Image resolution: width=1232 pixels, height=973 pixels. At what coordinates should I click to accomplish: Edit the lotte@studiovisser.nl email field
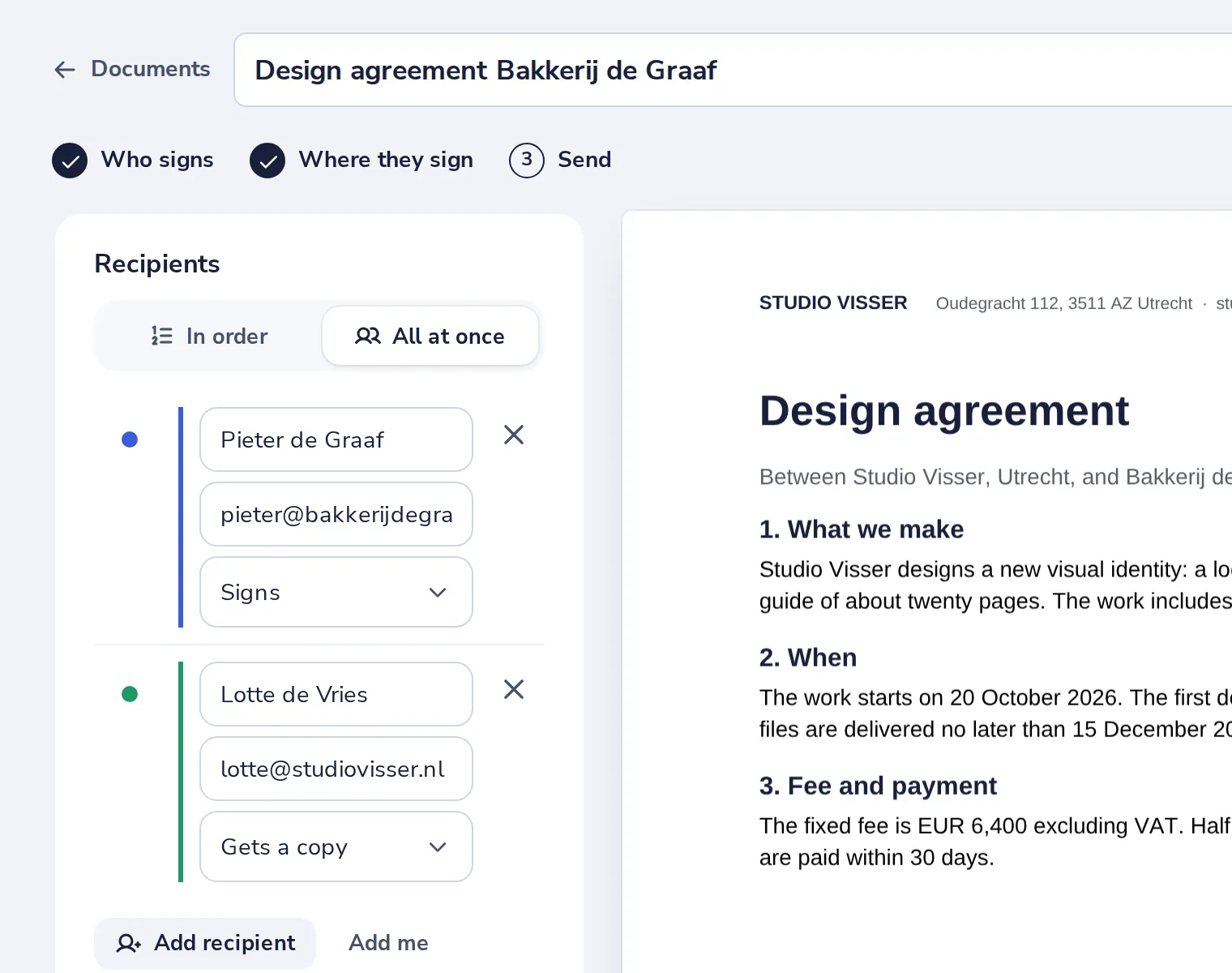point(336,769)
